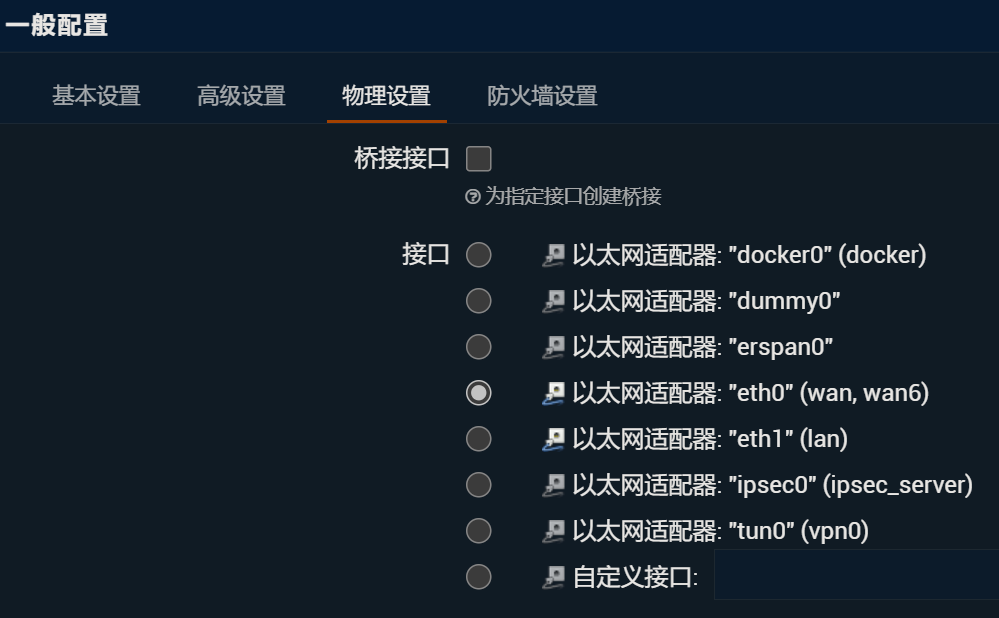The height and width of the screenshot is (618, 999).
Task: Focus the custom interface text field
Action: click(855, 575)
